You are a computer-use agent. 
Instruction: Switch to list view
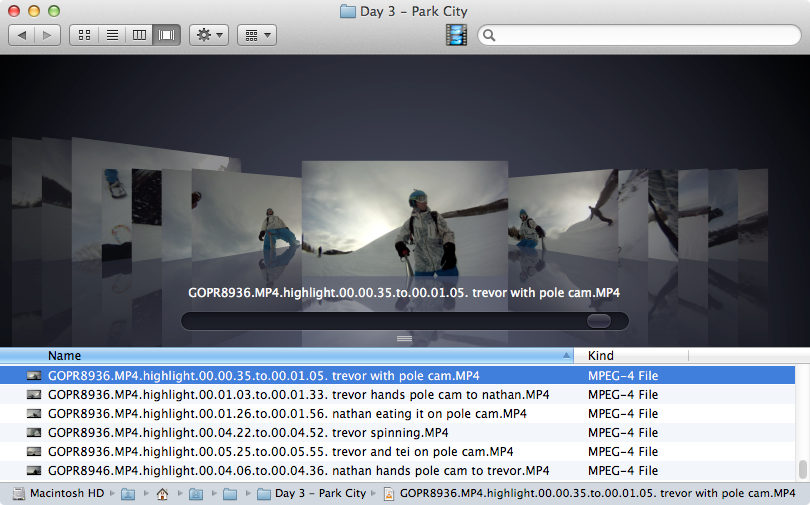(x=112, y=35)
